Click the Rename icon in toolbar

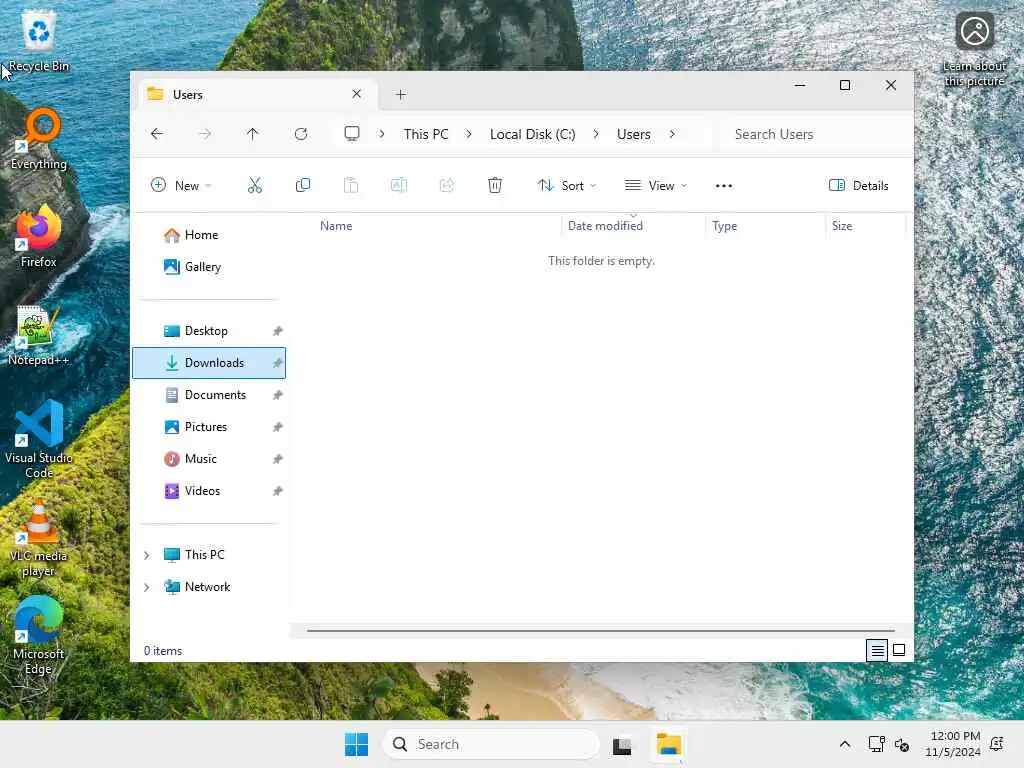coord(399,185)
